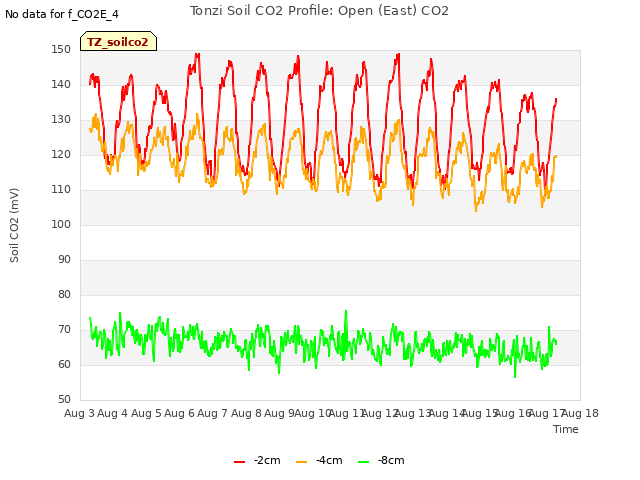
Task: Click the 70 y-axis tick value
Action: click(x=64, y=329)
